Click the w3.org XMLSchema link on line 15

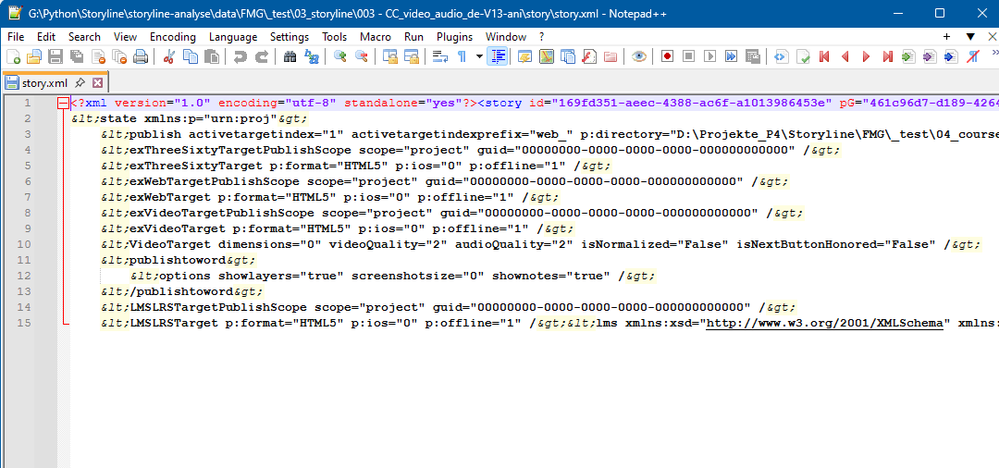click(825, 323)
